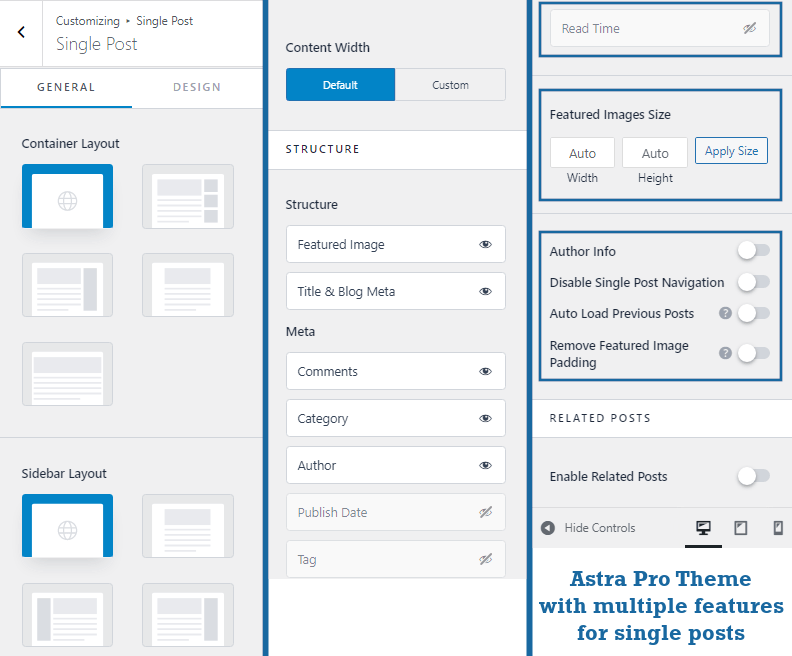Image resolution: width=792 pixels, height=656 pixels.
Task: Toggle Remove Featured Image Padding
Action: tap(754, 353)
